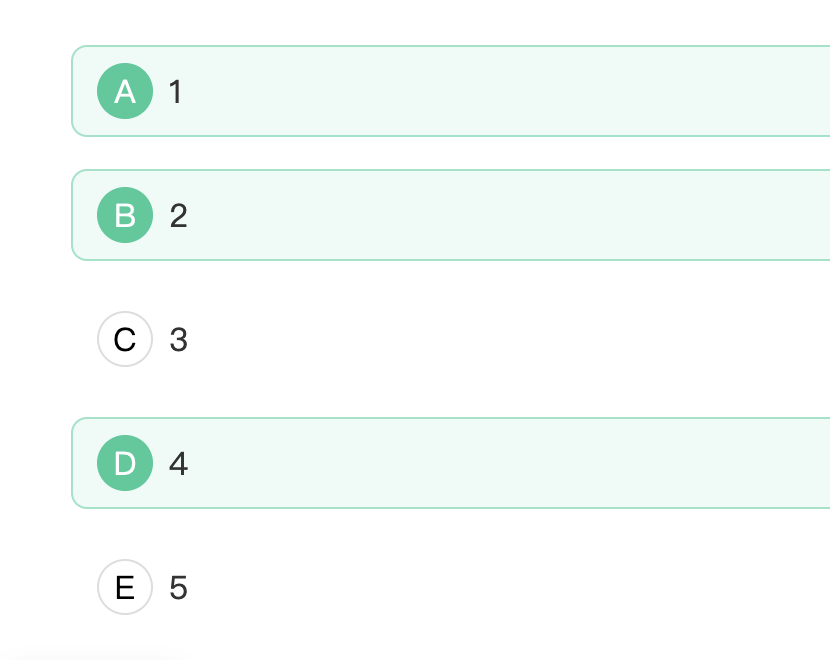Choose answer option C with value 3

click(450, 339)
